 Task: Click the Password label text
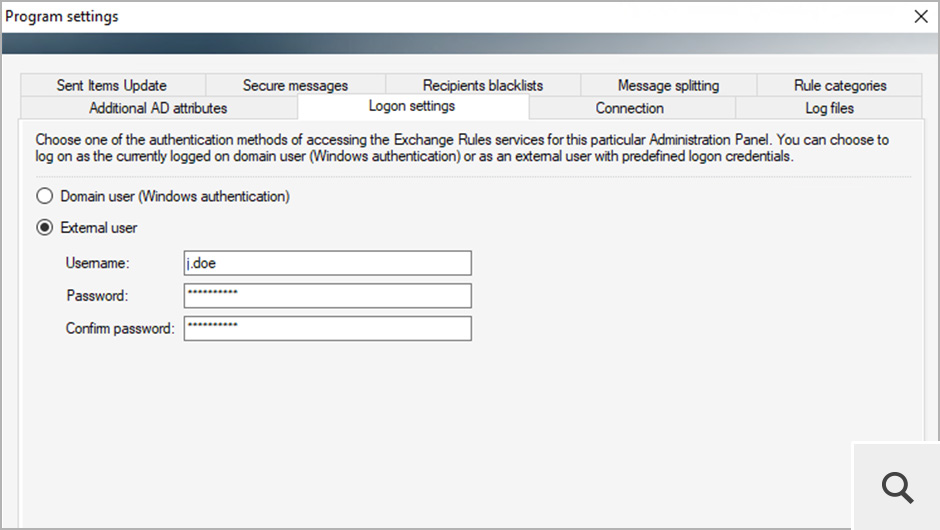point(97,296)
